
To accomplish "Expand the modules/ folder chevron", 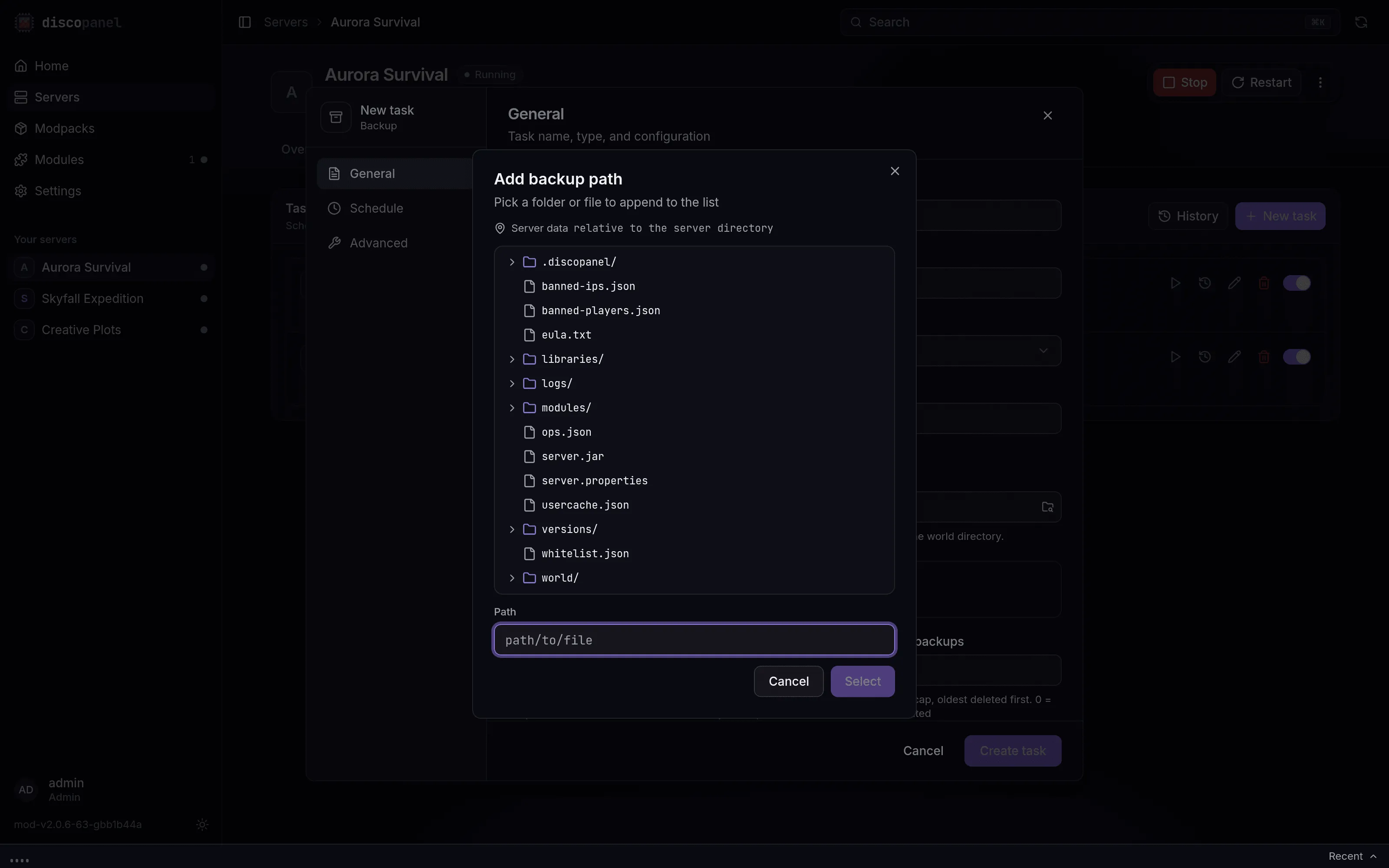I will pyautogui.click(x=512, y=408).
